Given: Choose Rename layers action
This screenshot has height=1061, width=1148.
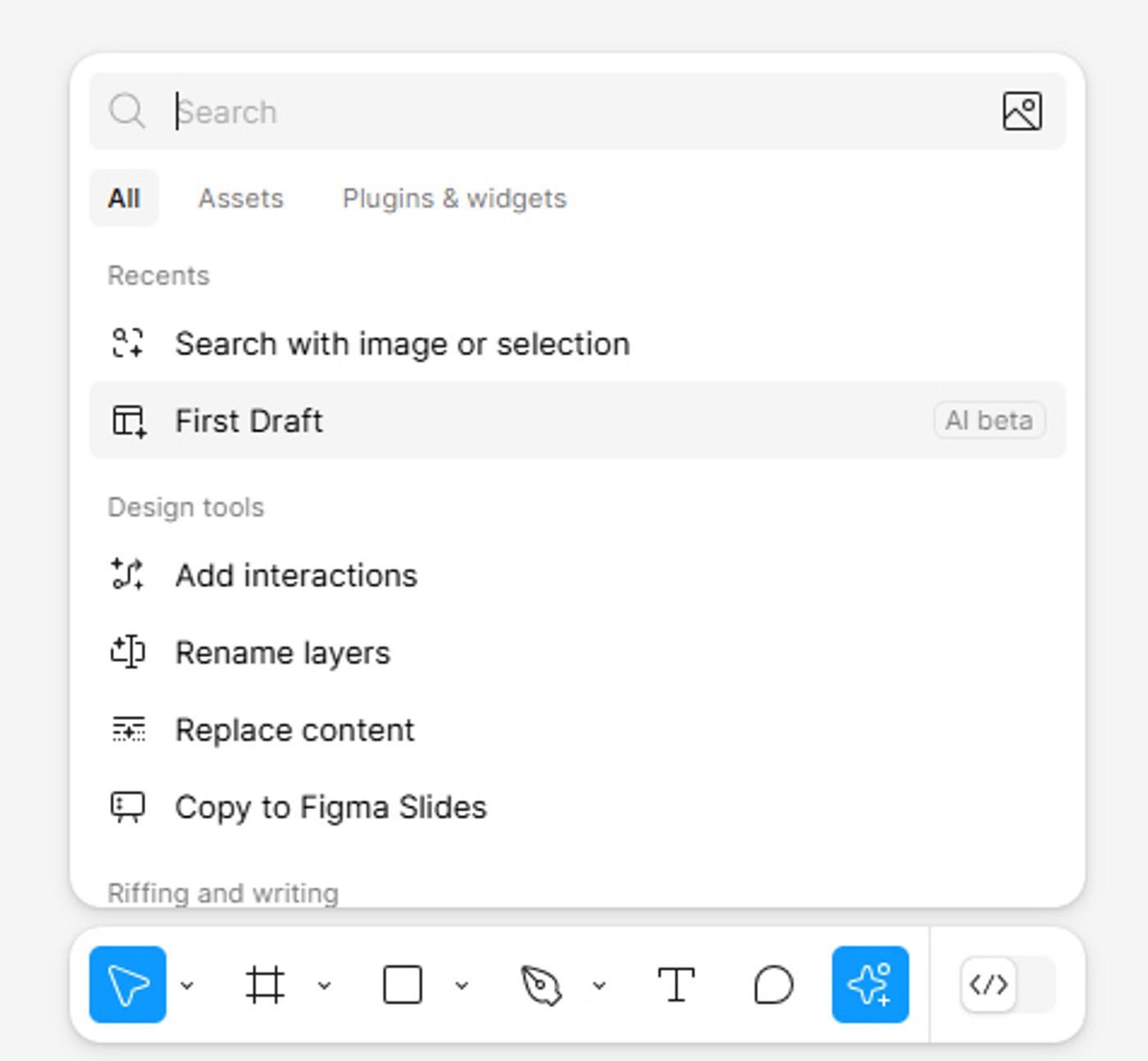Looking at the screenshot, I should pos(577,653).
